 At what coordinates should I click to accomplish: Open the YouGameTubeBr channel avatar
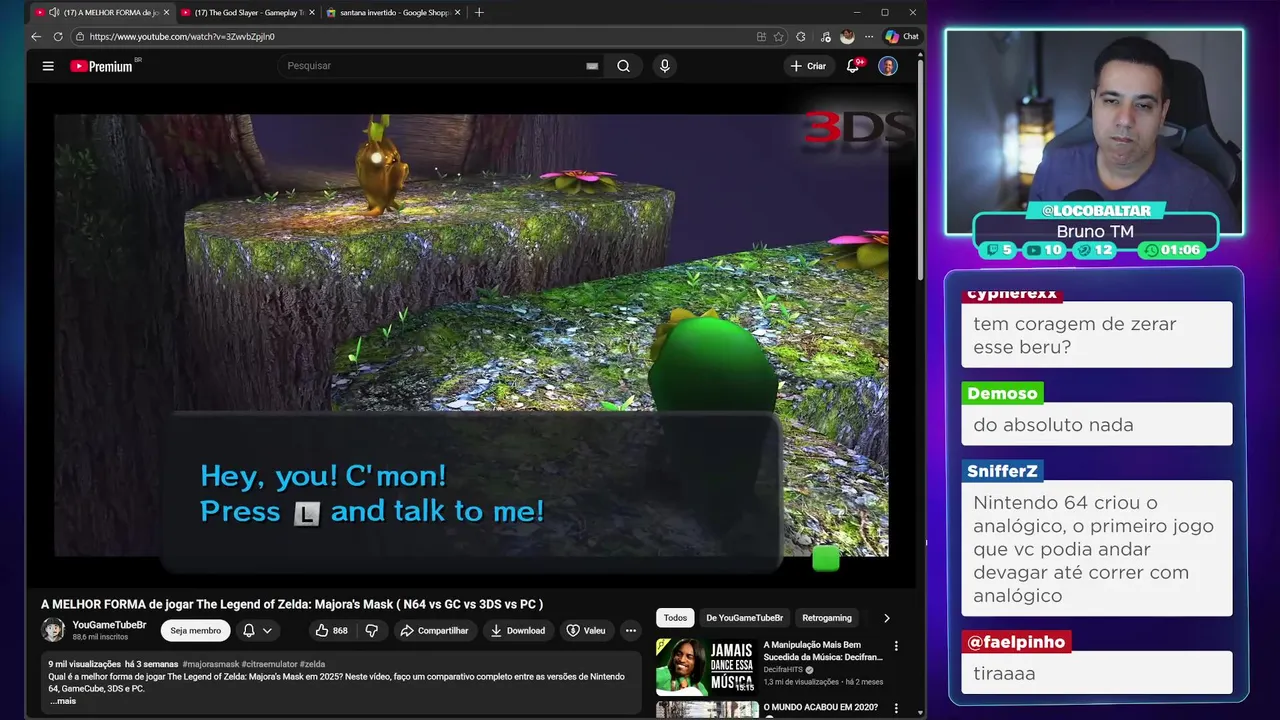tap(53, 630)
